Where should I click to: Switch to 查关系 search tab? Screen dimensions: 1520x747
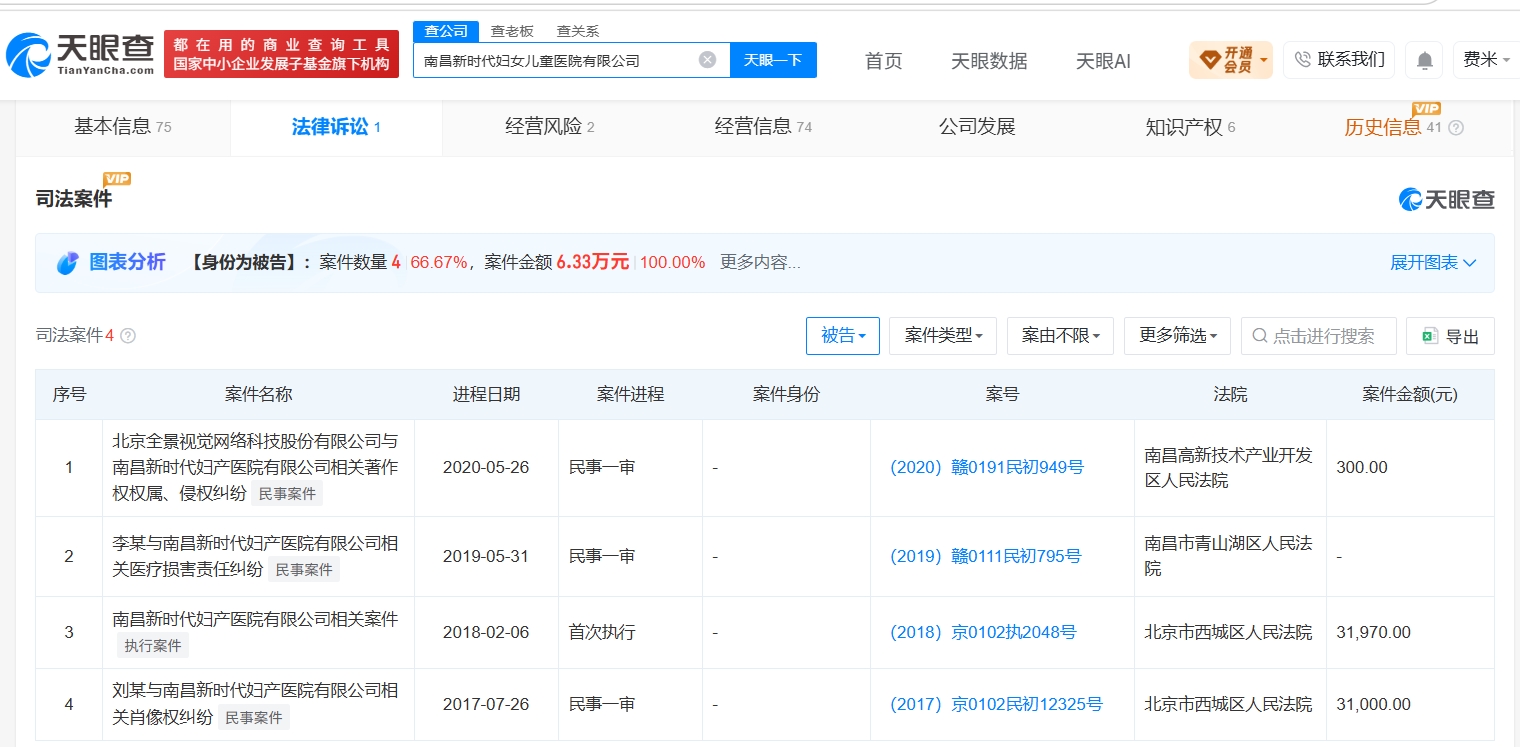[578, 31]
